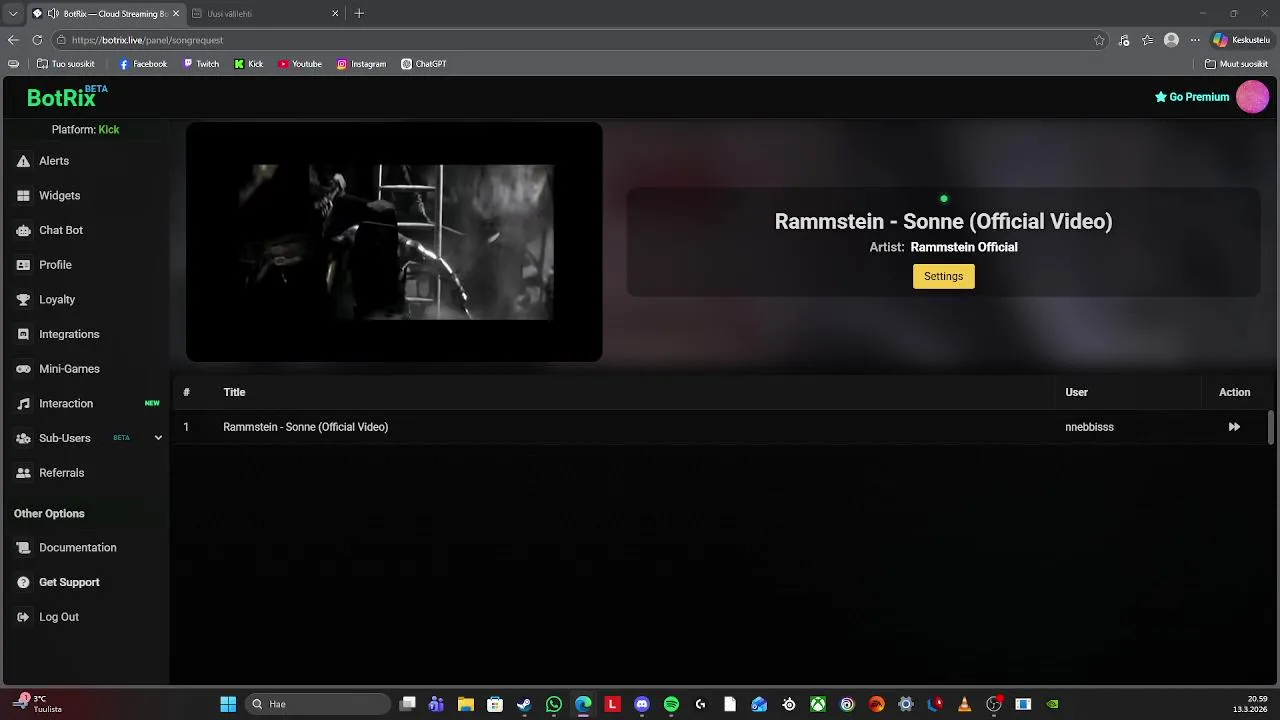The image size is (1280, 720).
Task: Open the Xbox app from taskbar
Action: point(818,704)
